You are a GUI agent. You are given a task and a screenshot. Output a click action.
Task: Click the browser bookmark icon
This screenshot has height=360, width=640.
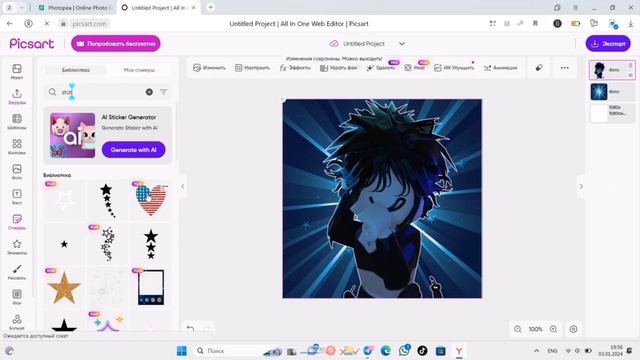(535, 24)
